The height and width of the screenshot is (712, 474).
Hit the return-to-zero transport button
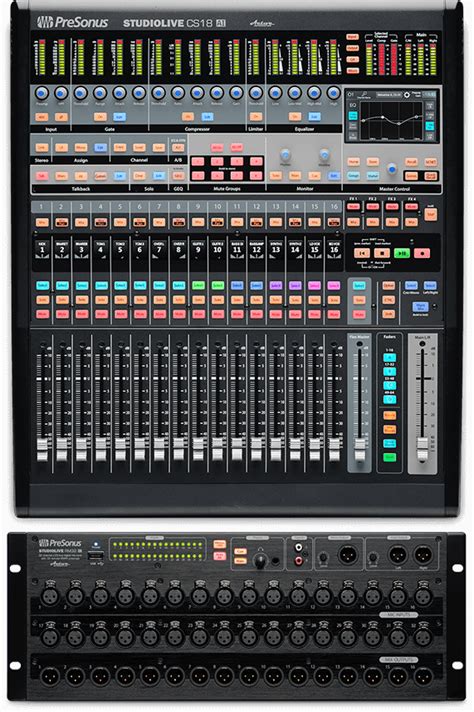[362, 253]
